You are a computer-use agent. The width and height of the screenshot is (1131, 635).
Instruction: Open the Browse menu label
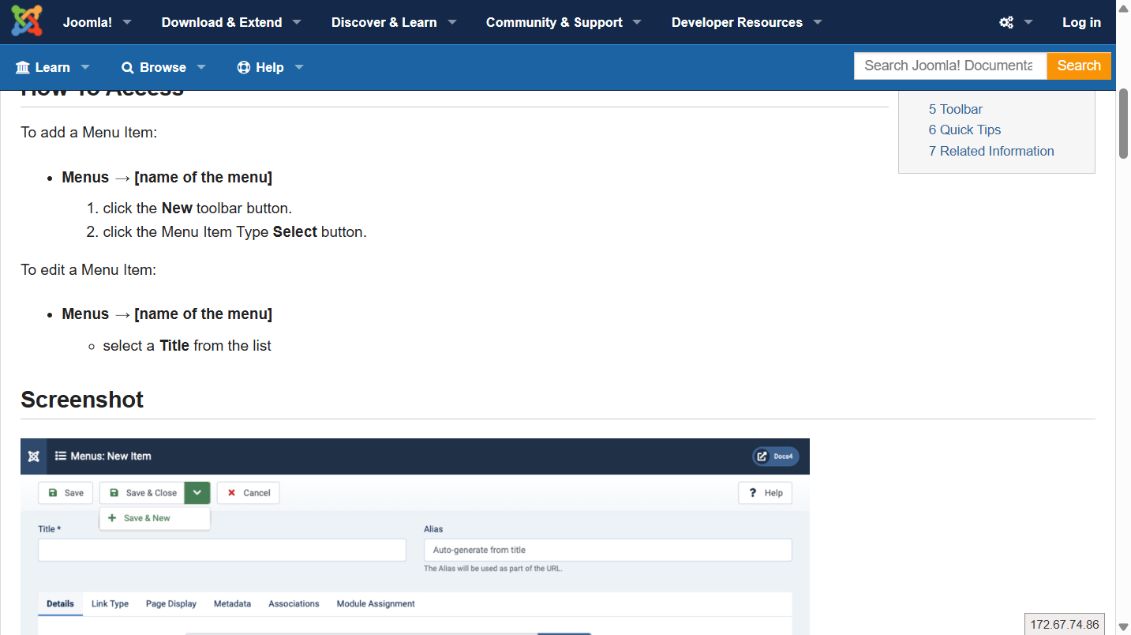163,67
